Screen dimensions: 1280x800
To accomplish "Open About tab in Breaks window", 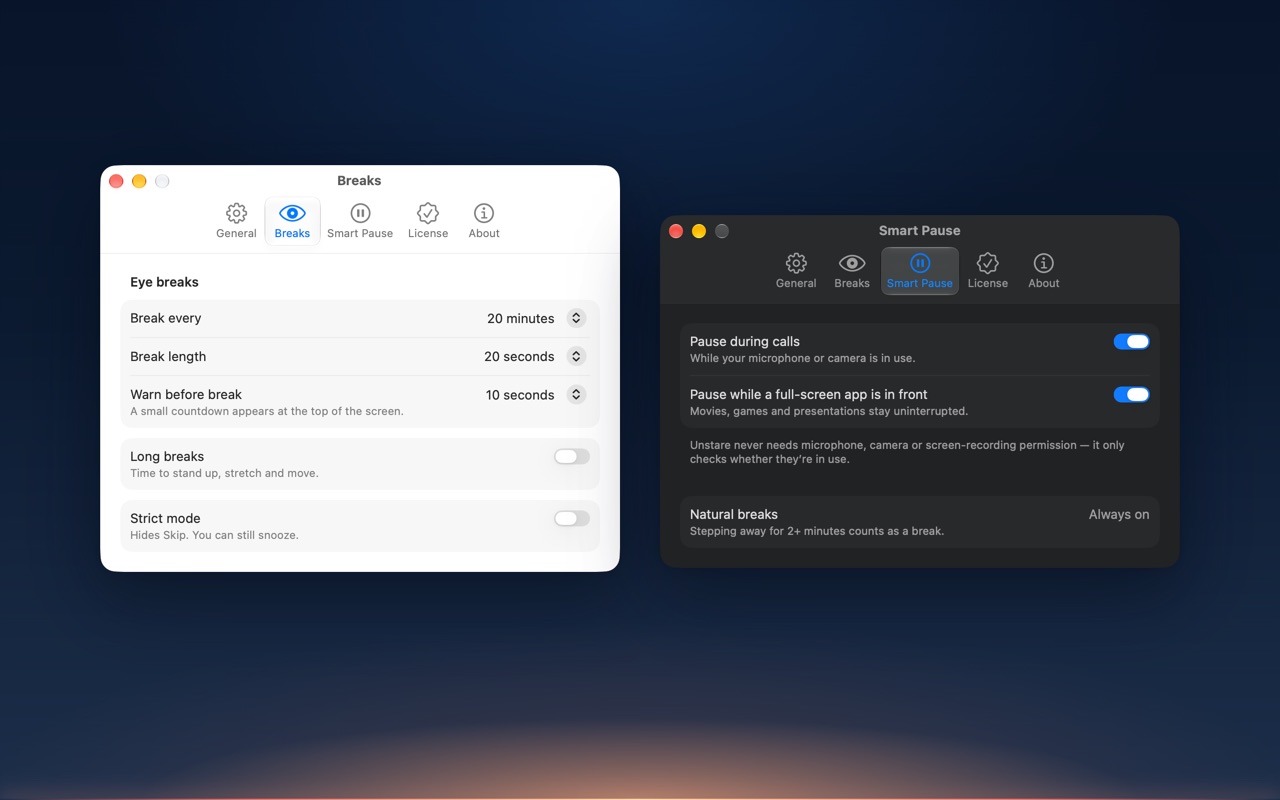I will pyautogui.click(x=484, y=221).
